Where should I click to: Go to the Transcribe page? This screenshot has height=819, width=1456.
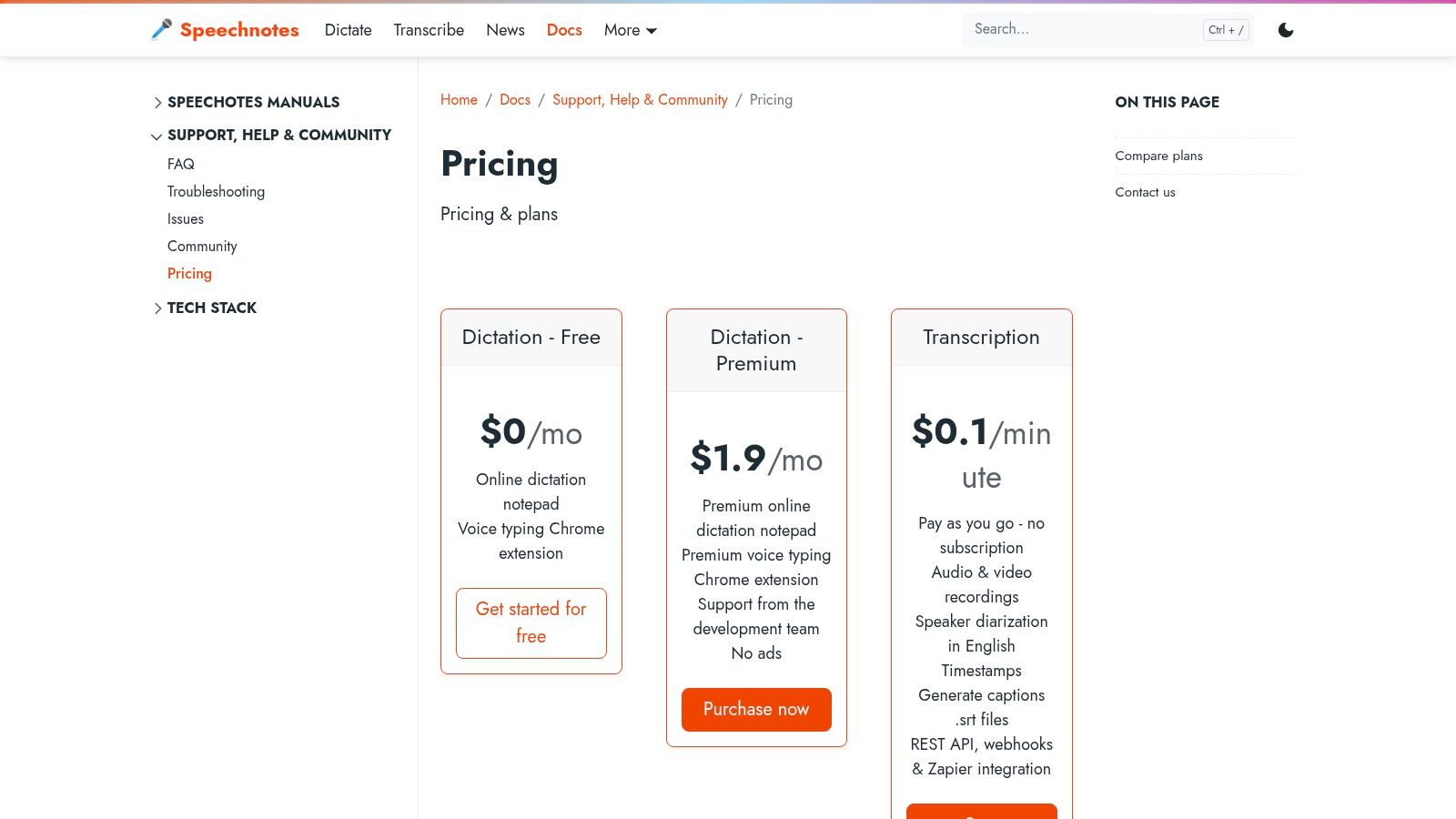coord(429,30)
